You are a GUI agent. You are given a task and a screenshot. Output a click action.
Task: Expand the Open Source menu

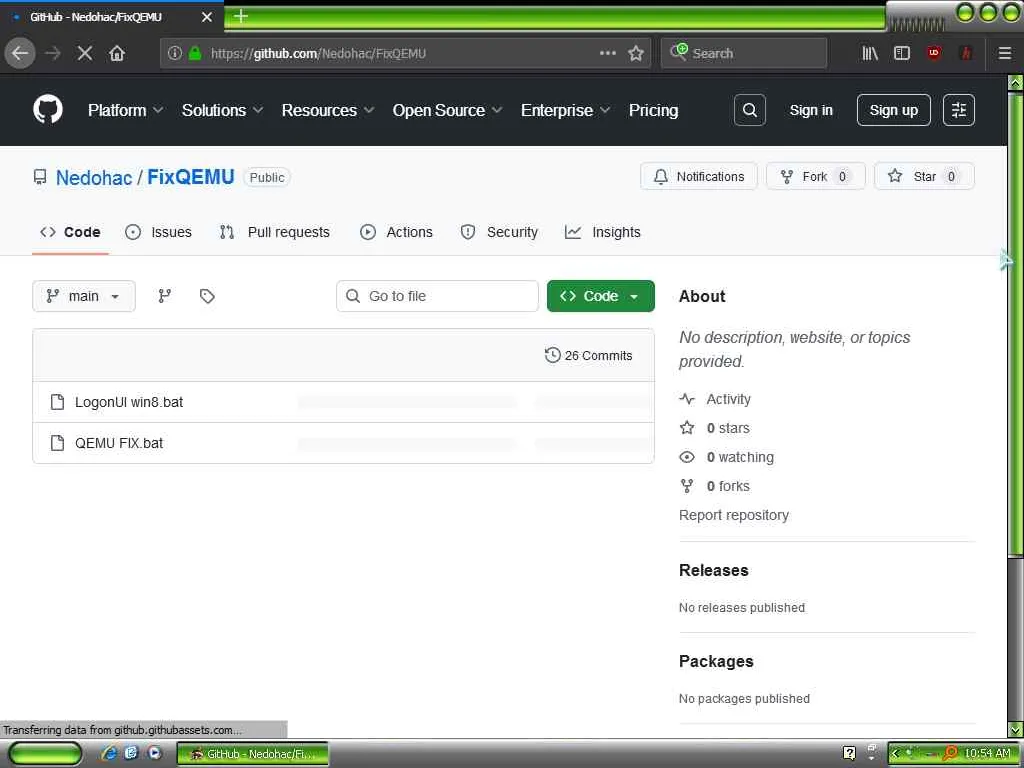[447, 110]
